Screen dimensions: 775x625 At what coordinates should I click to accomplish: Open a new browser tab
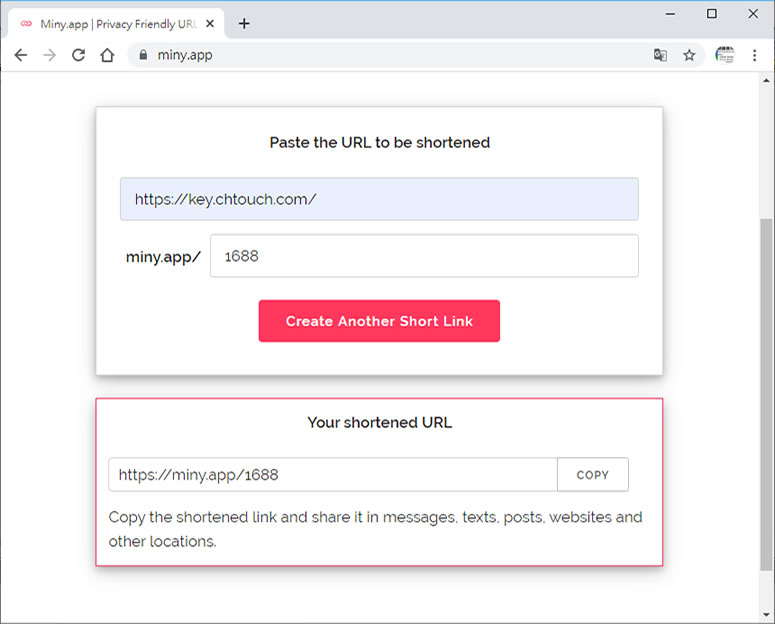pos(244,23)
